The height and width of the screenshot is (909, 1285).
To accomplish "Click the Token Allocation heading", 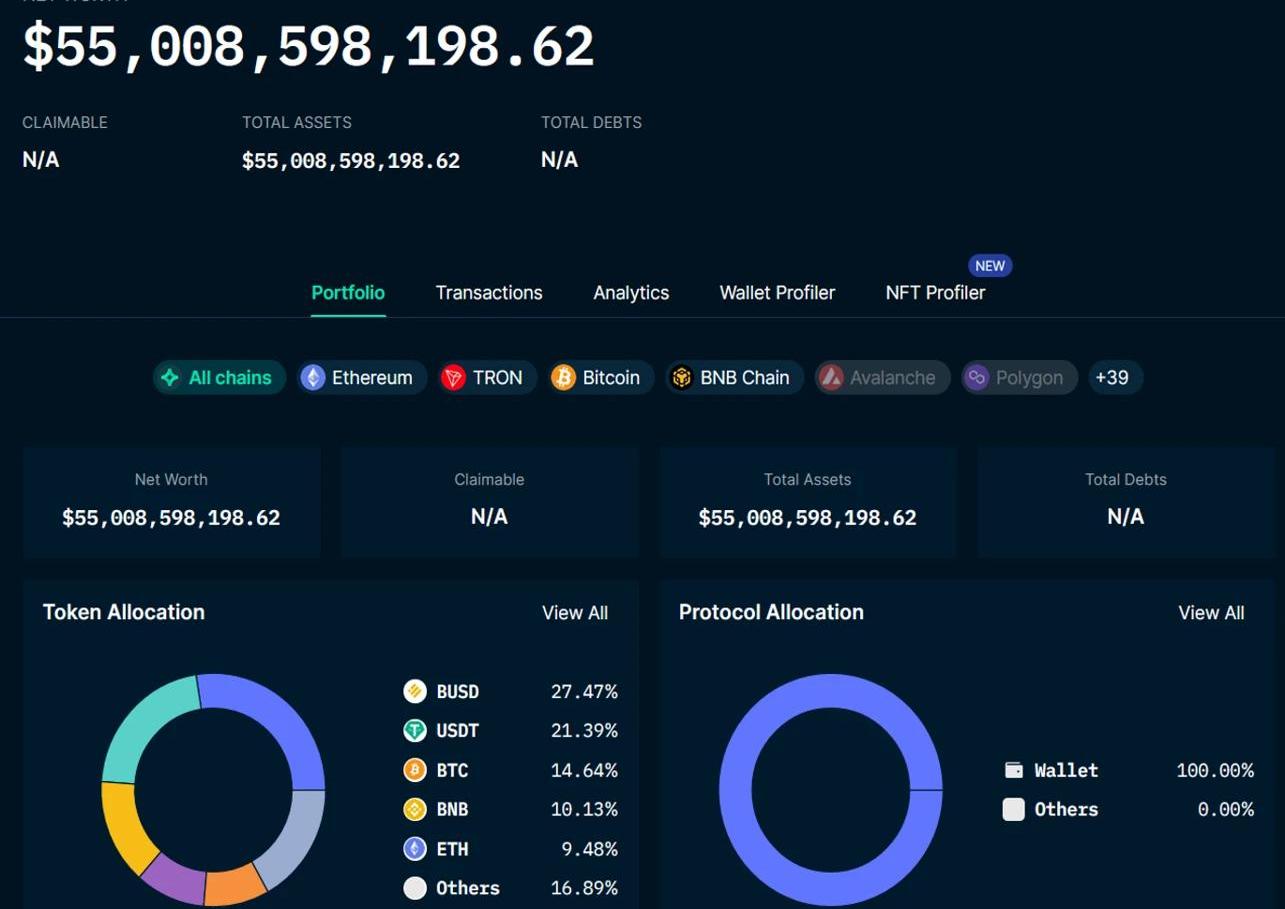I will [x=124, y=612].
